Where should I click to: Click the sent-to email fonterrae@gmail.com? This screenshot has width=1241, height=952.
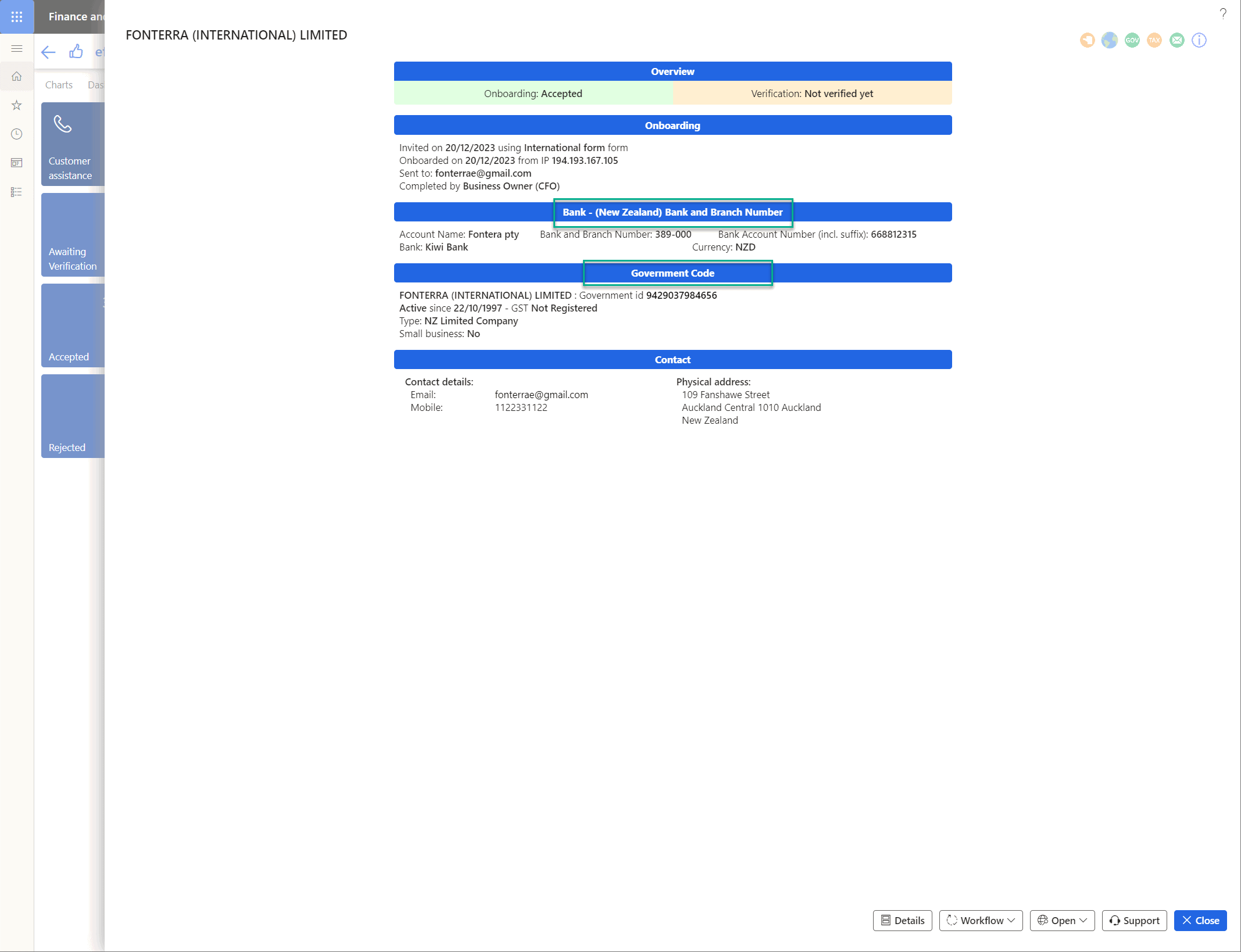483,173
